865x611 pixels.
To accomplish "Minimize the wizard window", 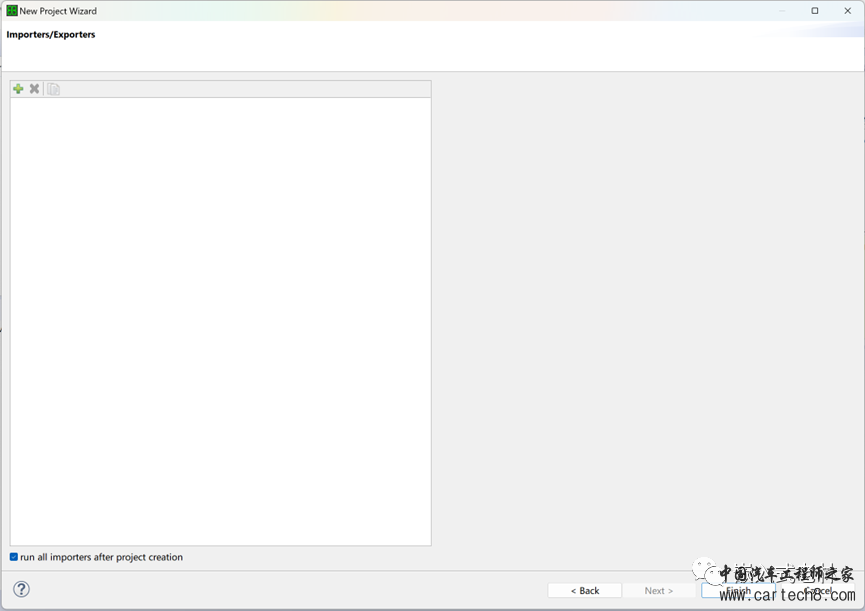I will (782, 11).
